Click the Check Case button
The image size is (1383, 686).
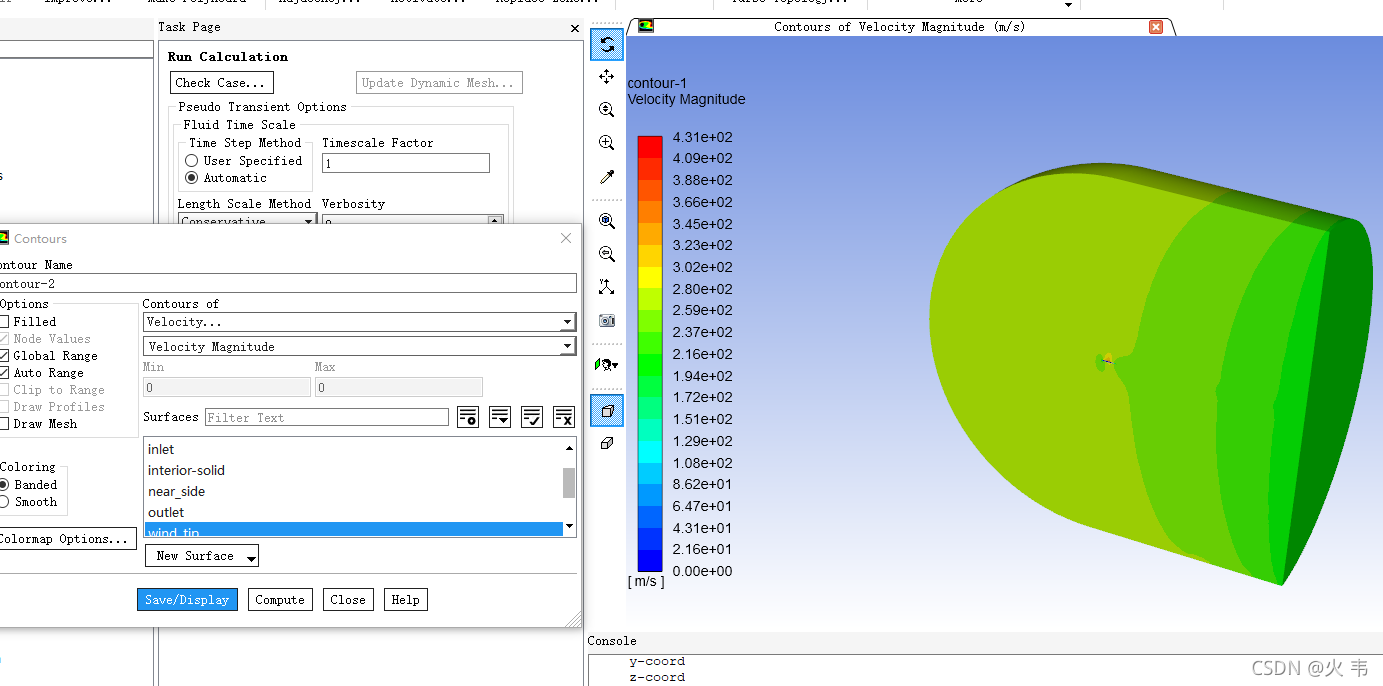pyautogui.click(x=221, y=82)
